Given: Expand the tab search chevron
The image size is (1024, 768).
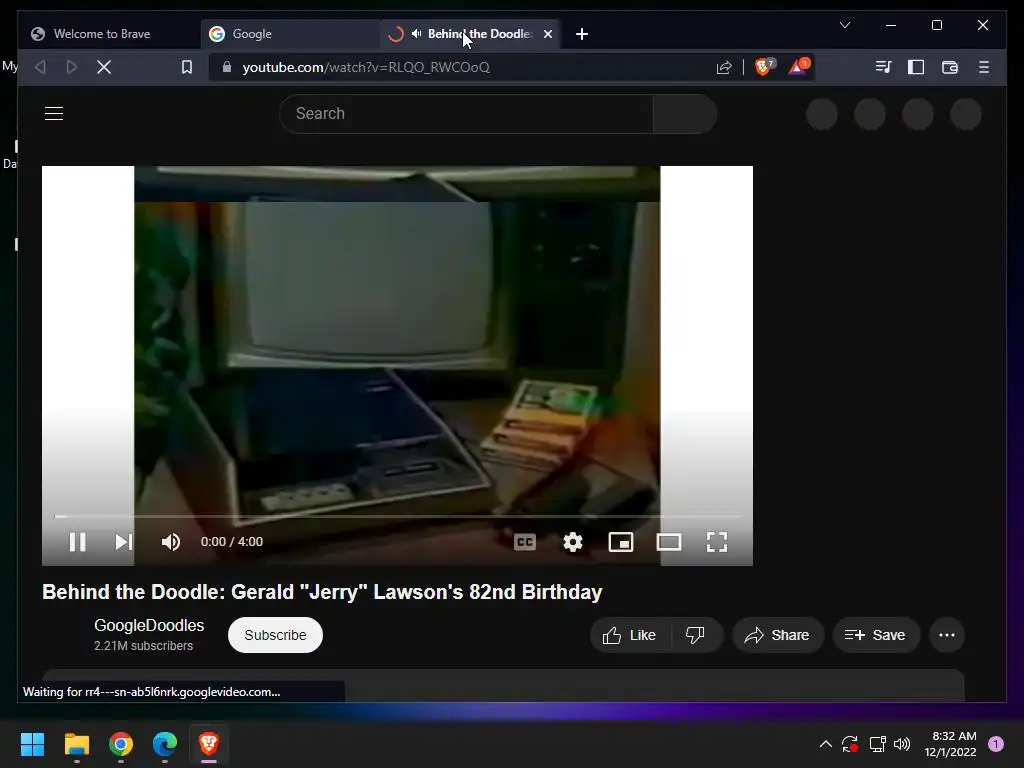Looking at the screenshot, I should point(844,25).
